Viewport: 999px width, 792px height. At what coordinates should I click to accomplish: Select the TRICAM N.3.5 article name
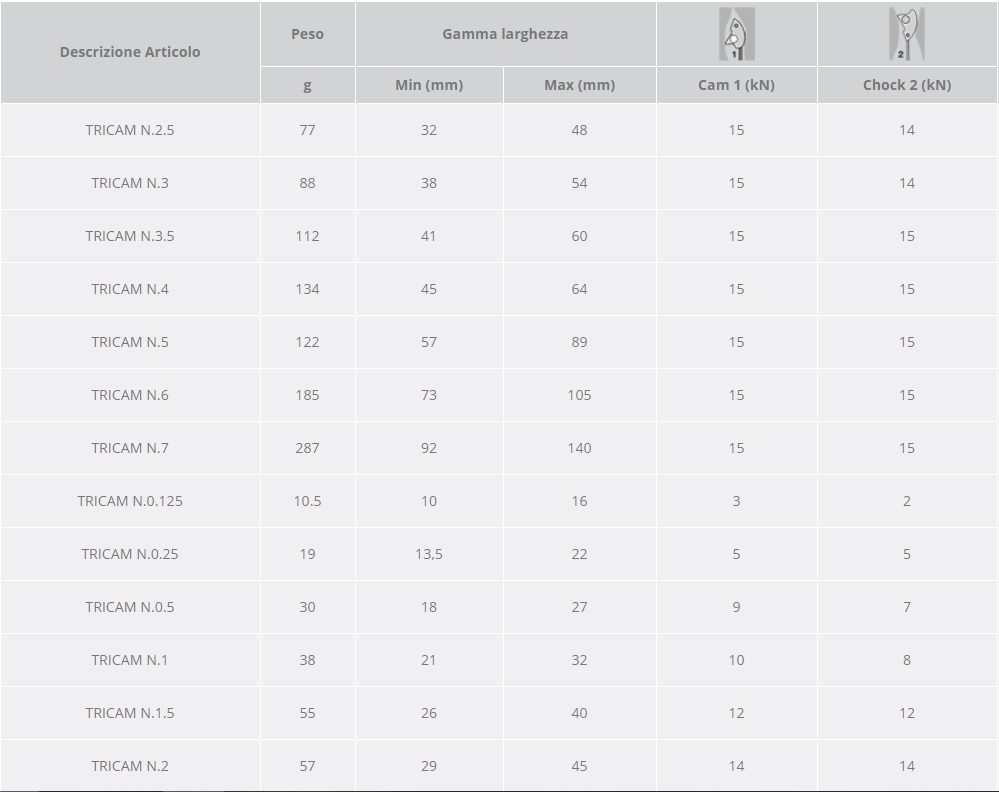130,236
